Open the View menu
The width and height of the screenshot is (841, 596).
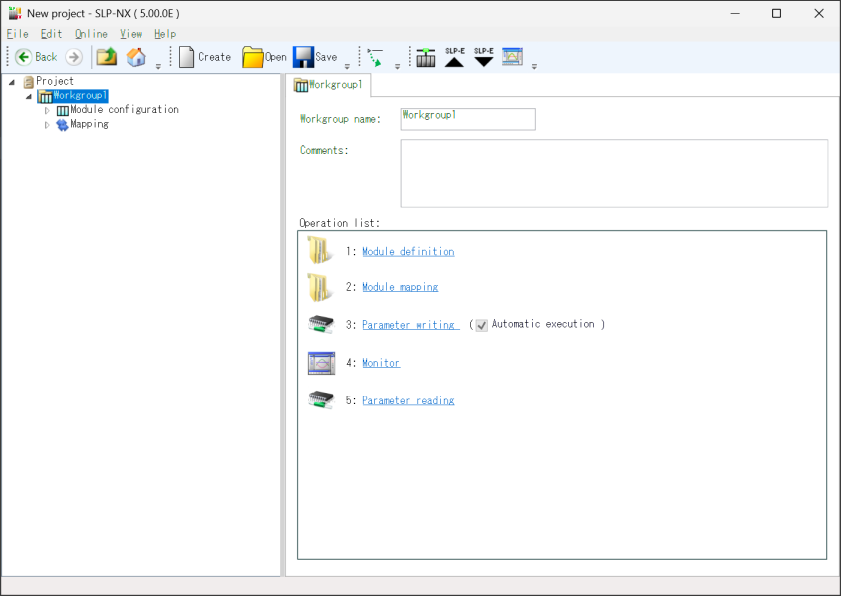coord(131,34)
